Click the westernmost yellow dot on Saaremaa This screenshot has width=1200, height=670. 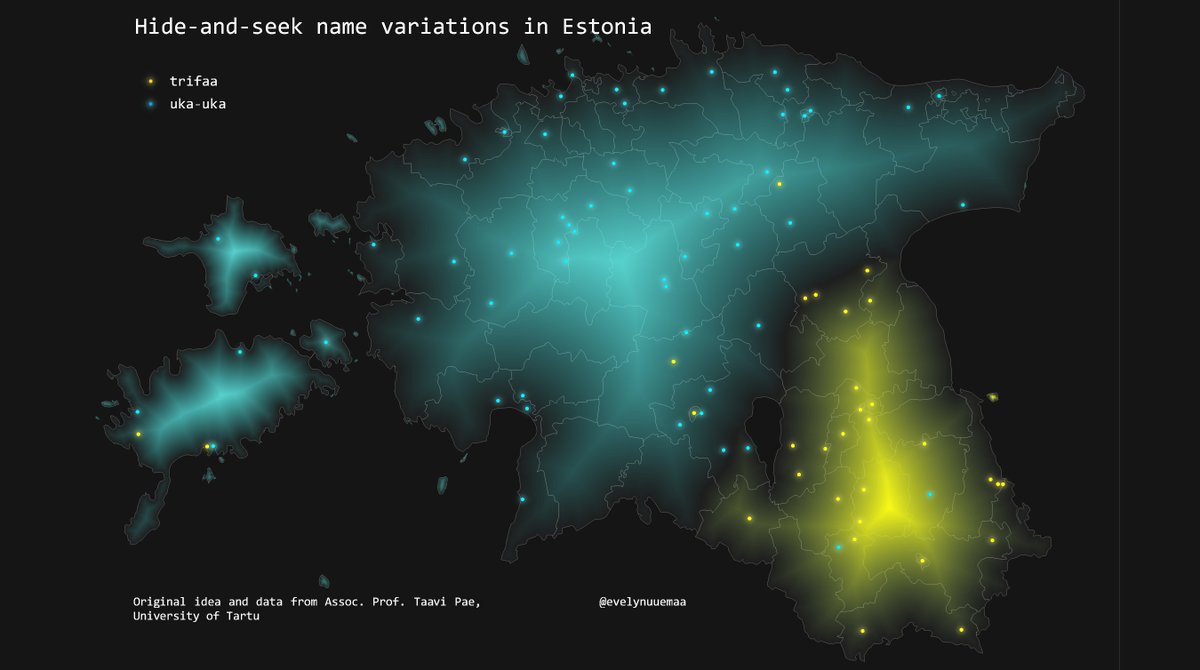coord(138,434)
